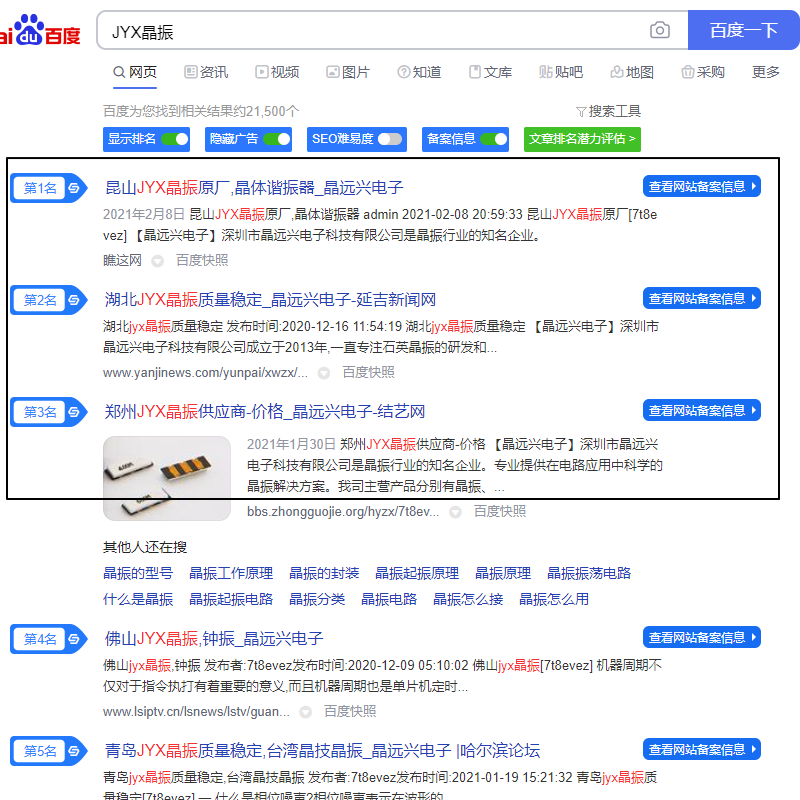This screenshot has width=800, height=800.
Task: Click the 文库 document icon
Action: [475, 72]
